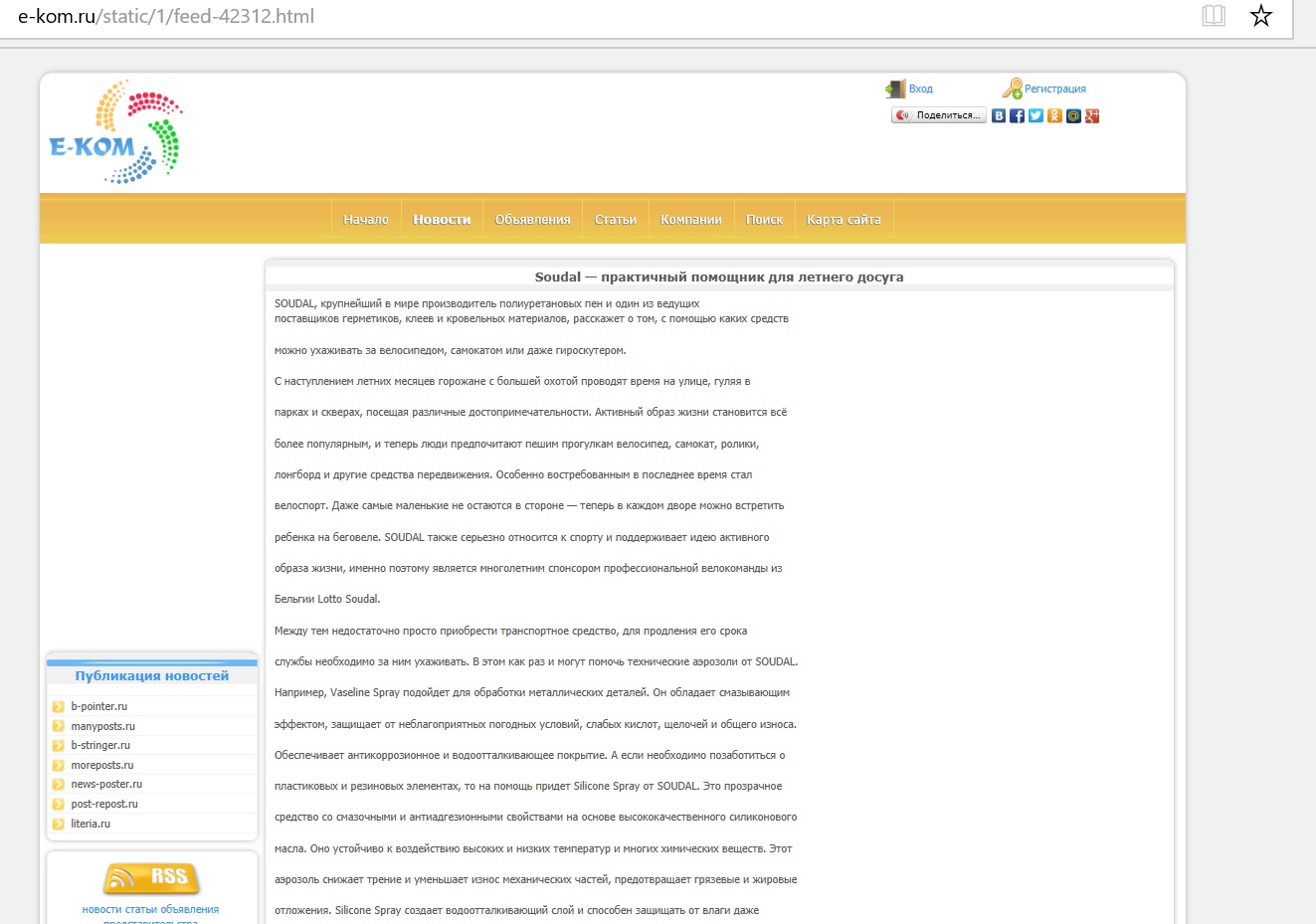Open manyposts.ru link
Screen dimensions: 1316x924
click(103, 726)
